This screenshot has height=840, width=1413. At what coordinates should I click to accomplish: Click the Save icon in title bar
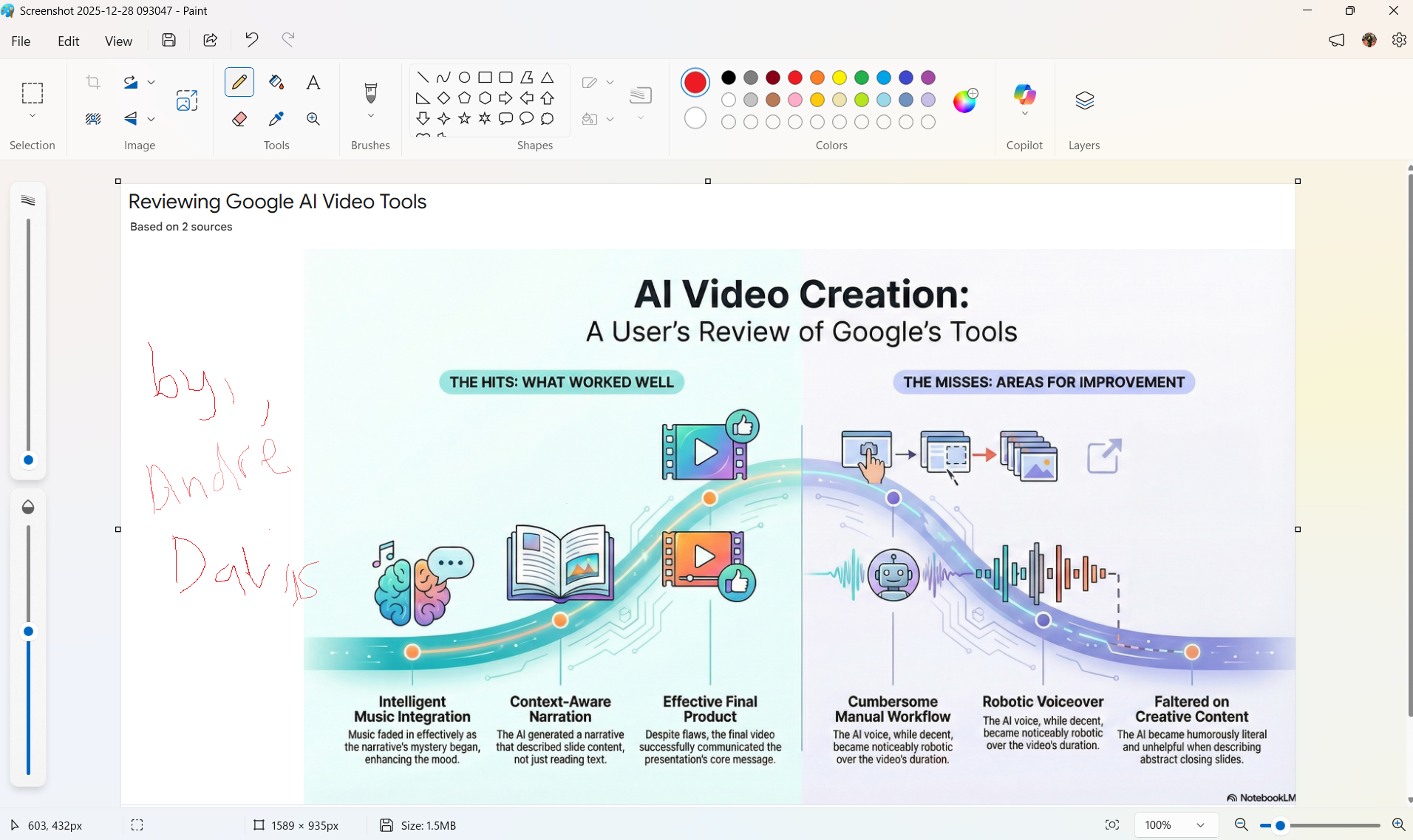[169, 41]
